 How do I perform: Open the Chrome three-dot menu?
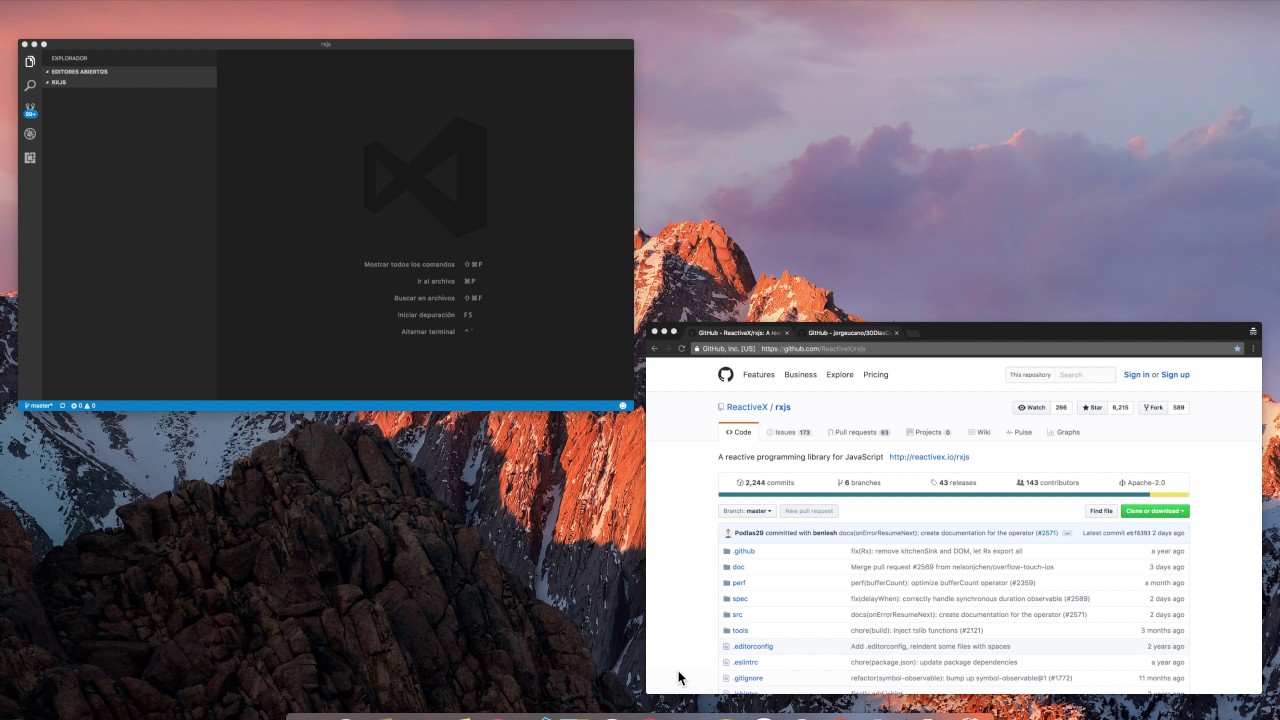(1253, 349)
